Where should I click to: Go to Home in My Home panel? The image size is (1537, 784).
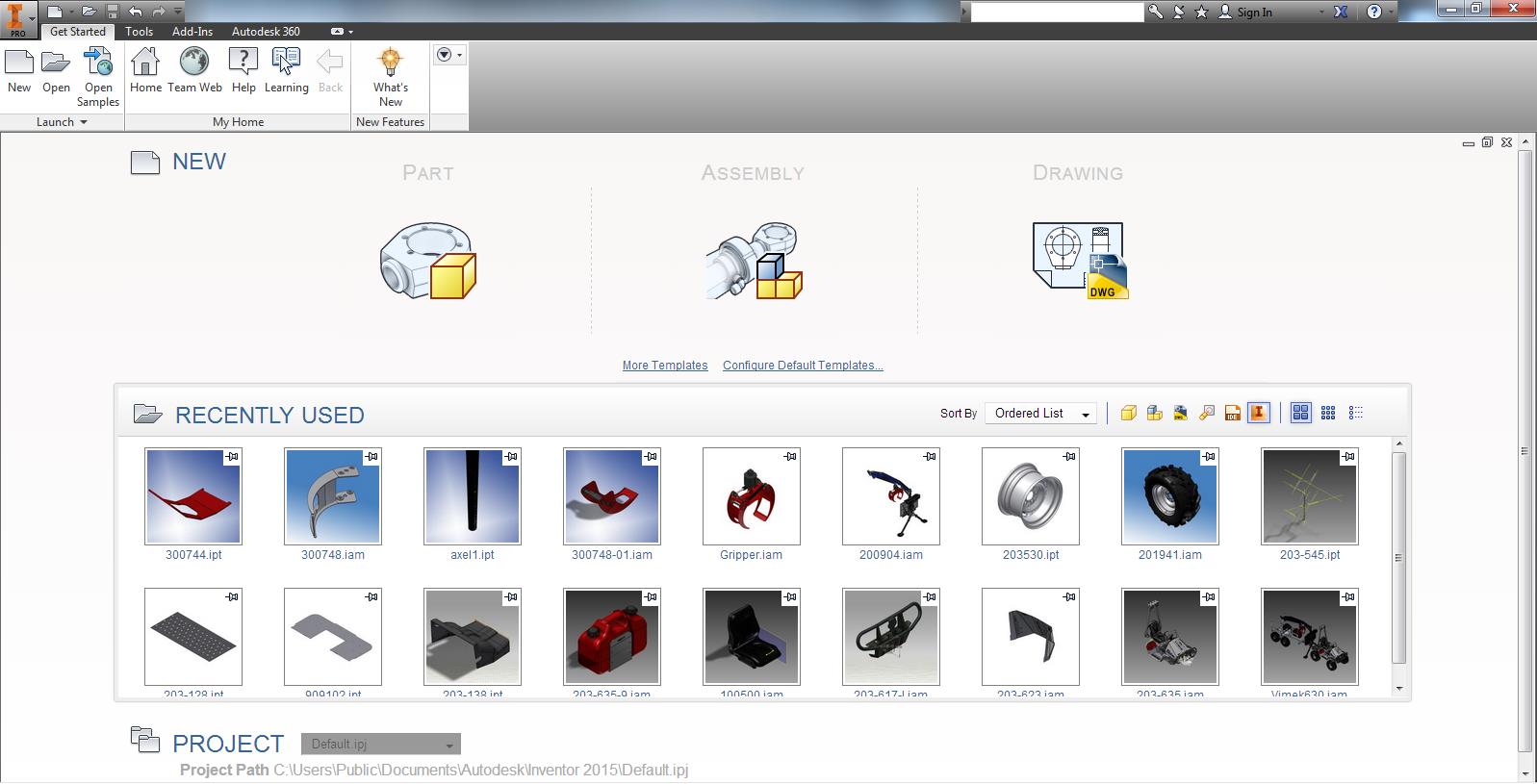click(145, 71)
